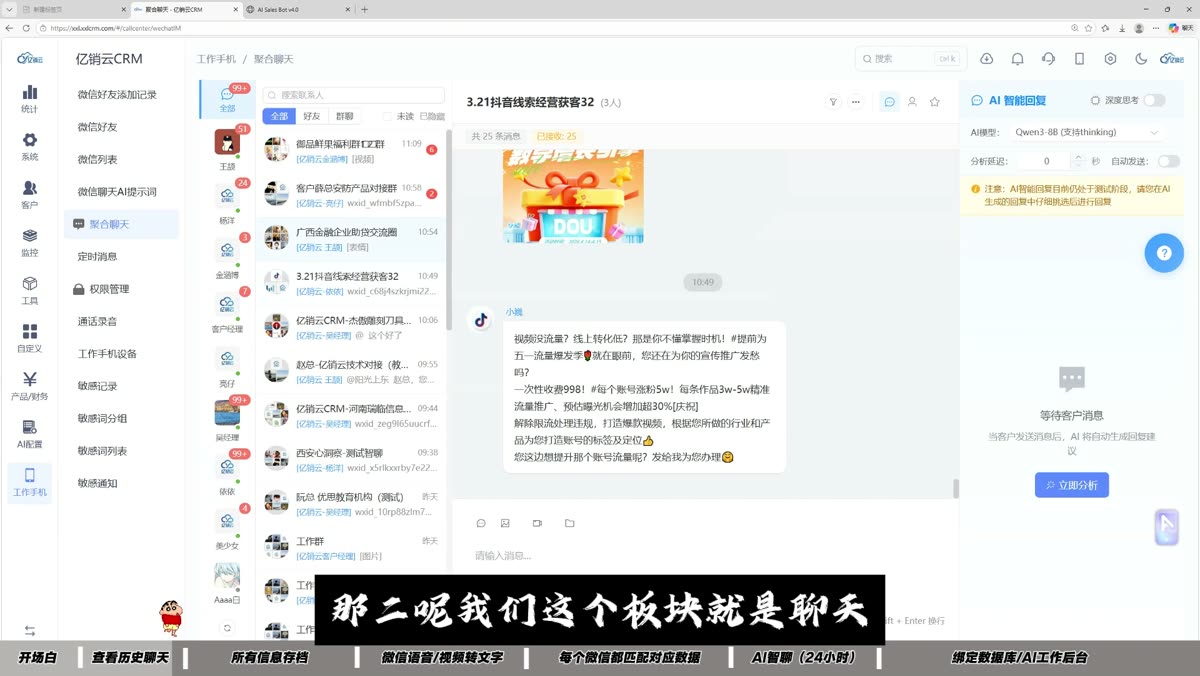Open the hexagon settings icon in the header
1200x676 pixels.
[x=1110, y=59]
